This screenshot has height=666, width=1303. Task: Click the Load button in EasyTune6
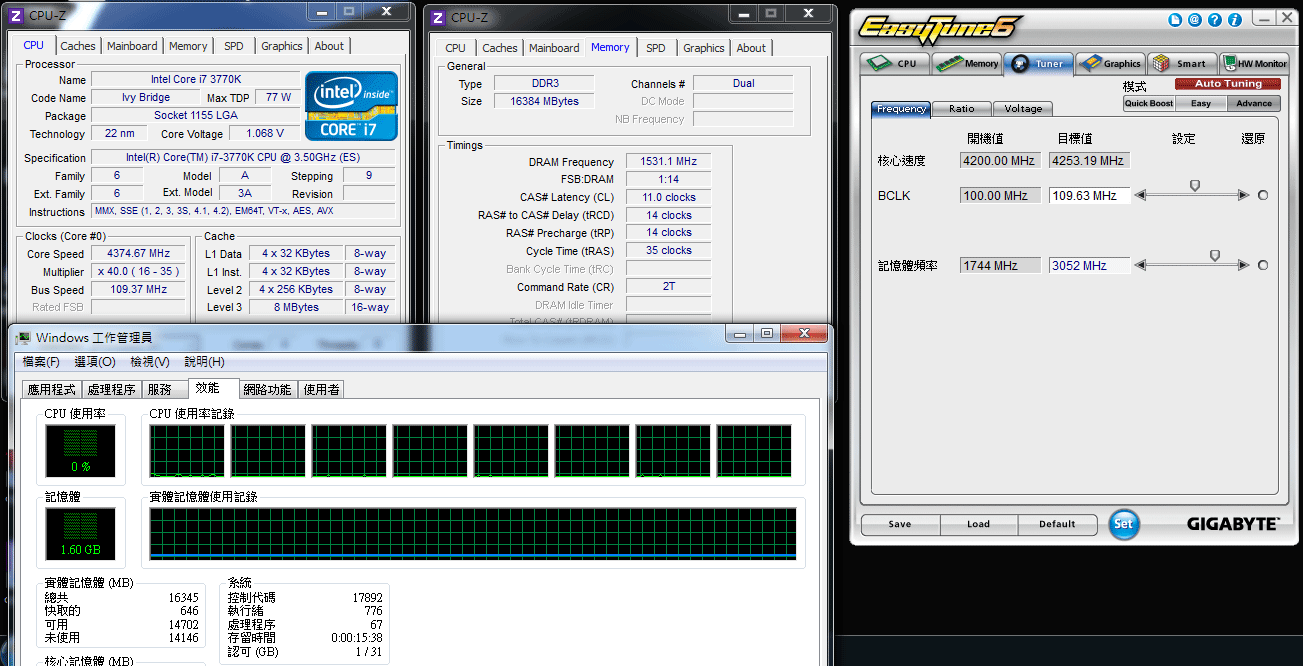(x=978, y=524)
